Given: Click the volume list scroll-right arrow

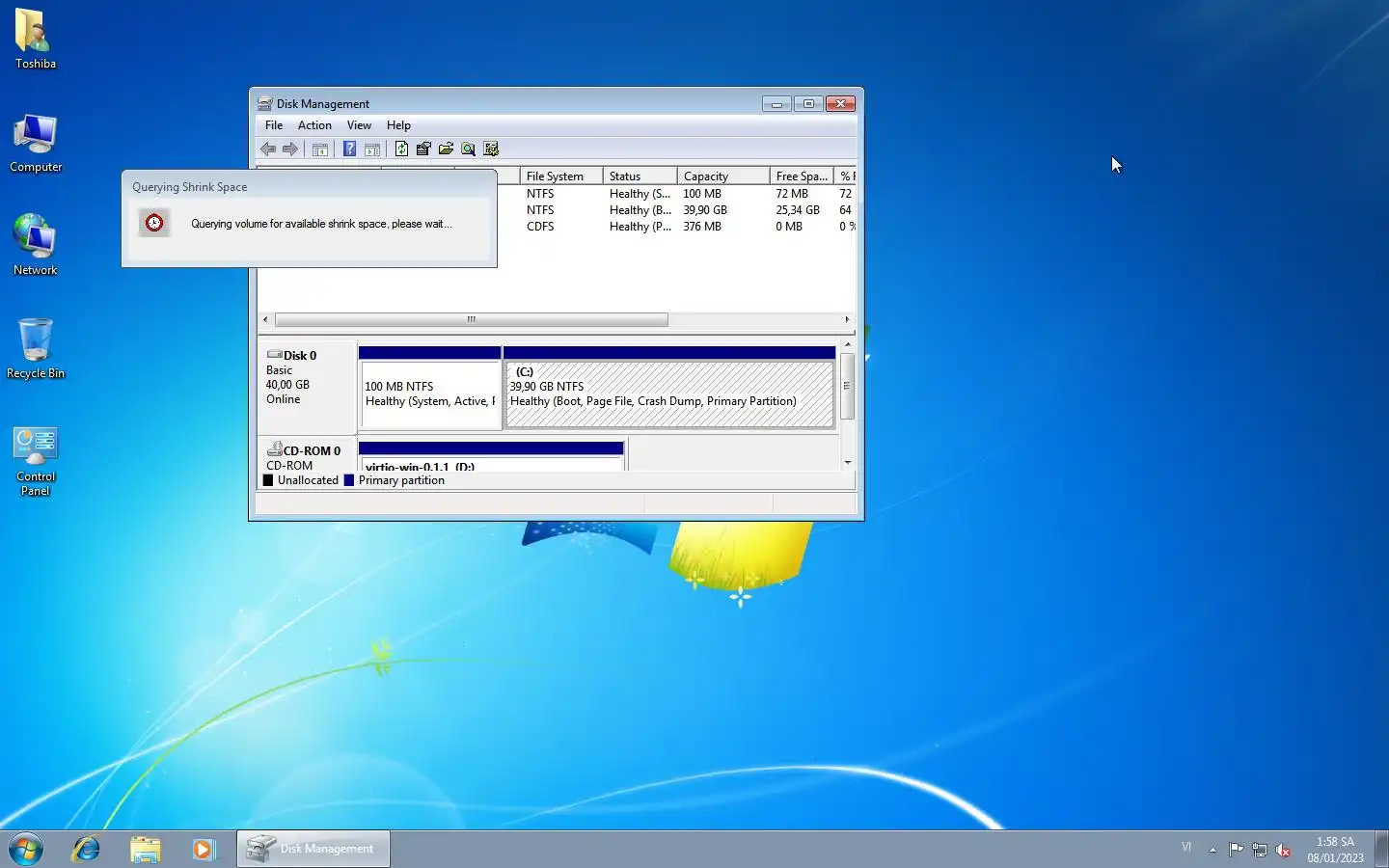Looking at the screenshot, I should tap(848, 319).
